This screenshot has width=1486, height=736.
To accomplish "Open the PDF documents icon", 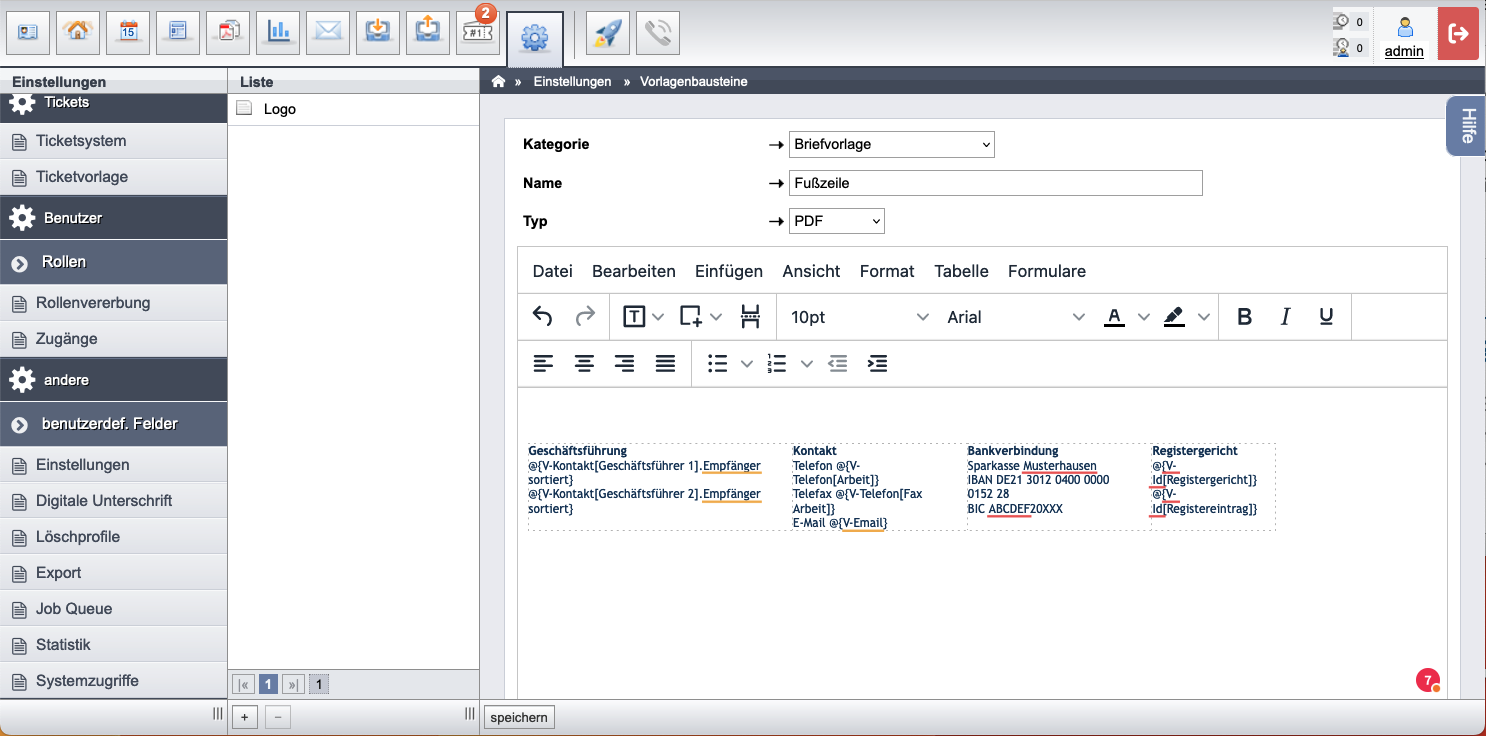I will [x=229, y=33].
